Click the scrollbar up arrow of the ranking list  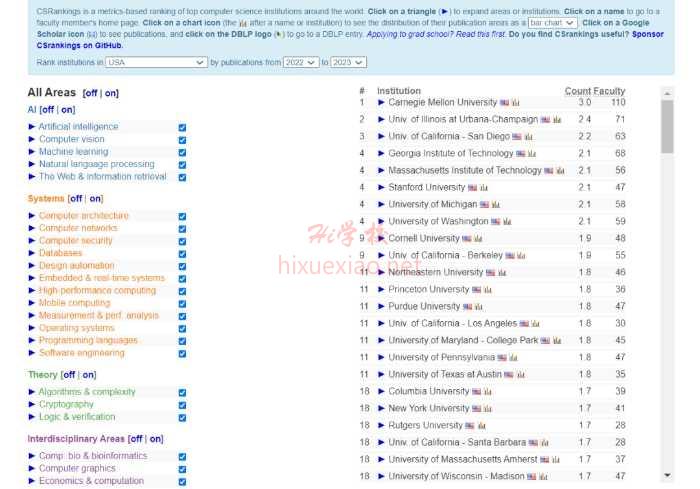click(667, 94)
